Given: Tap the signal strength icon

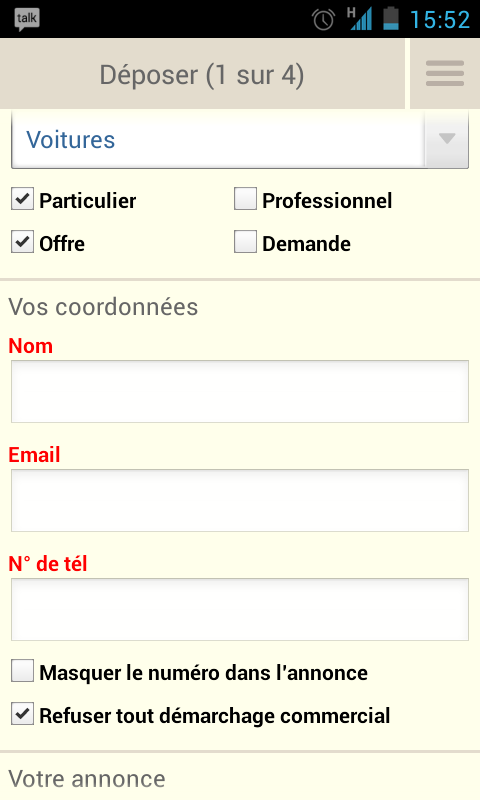Looking at the screenshot, I should pos(360,19).
